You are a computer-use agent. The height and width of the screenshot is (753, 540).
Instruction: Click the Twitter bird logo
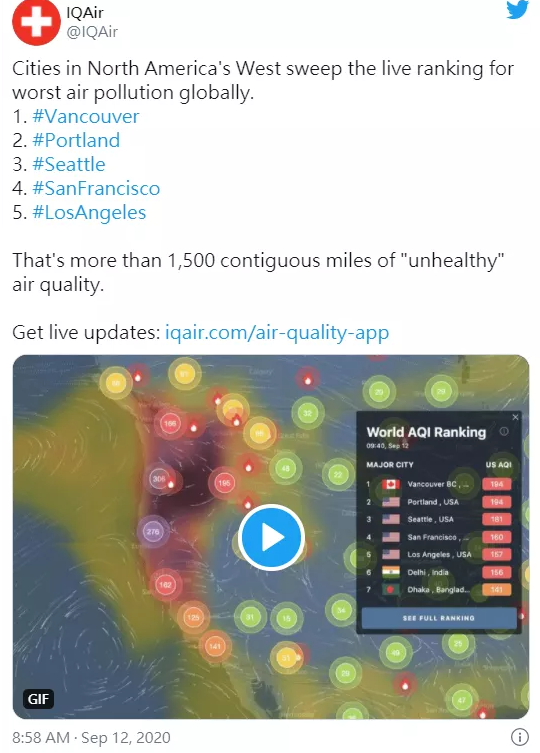[517, 10]
